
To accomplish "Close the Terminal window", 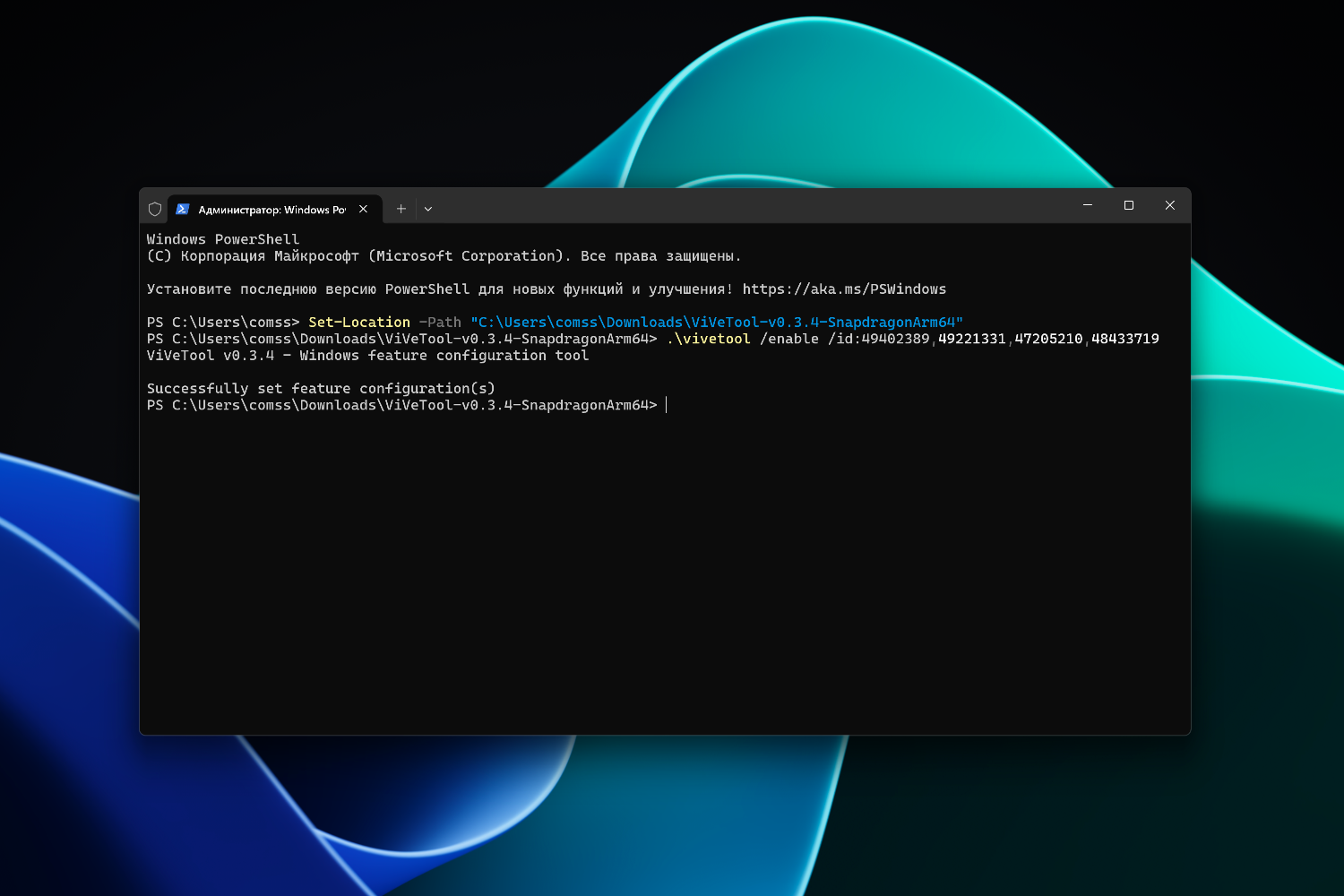I will [1170, 205].
